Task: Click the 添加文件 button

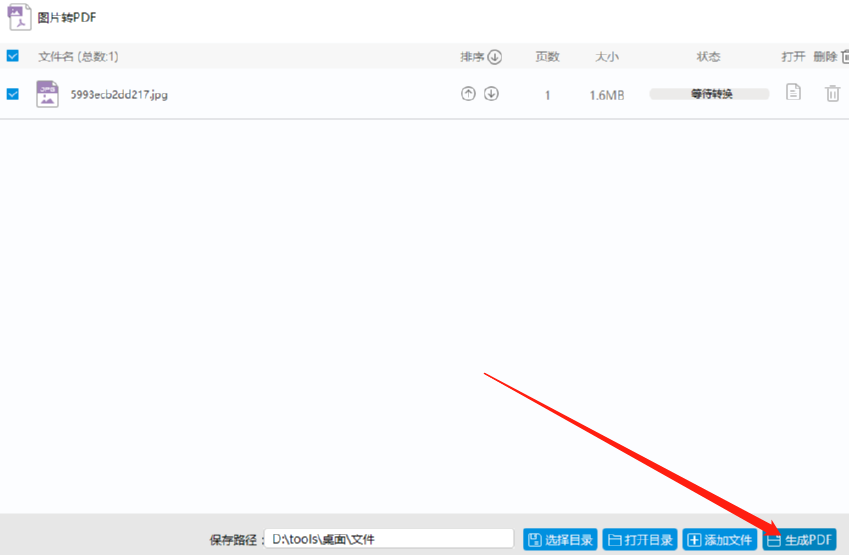Action: [720, 539]
